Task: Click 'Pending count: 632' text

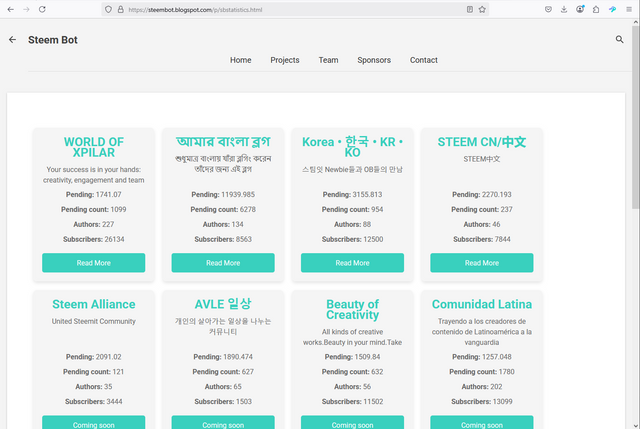Action: [352, 372]
